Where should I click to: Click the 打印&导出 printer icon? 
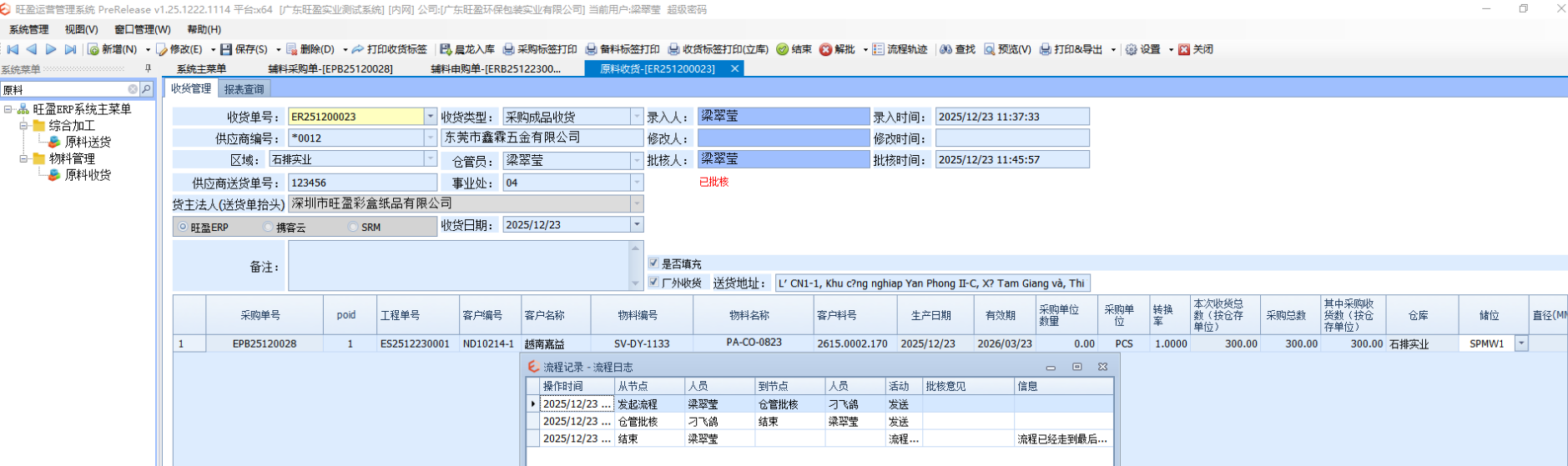(x=1045, y=49)
